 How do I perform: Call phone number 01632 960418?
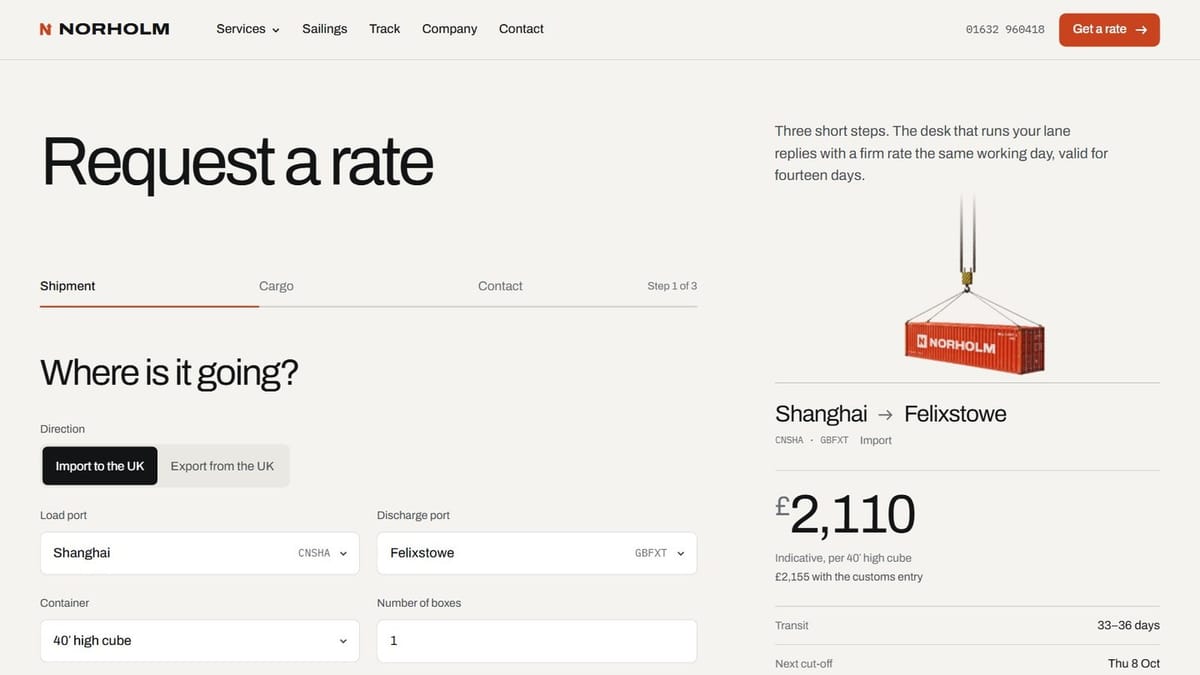coord(1005,30)
